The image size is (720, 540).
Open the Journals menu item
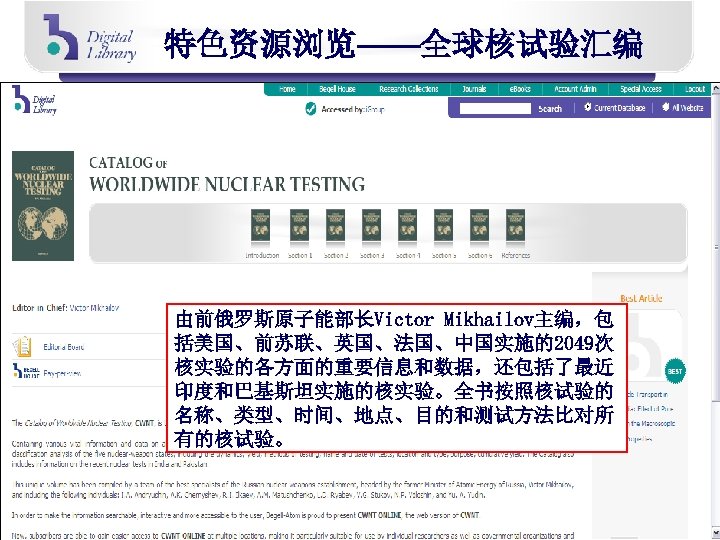(474, 89)
